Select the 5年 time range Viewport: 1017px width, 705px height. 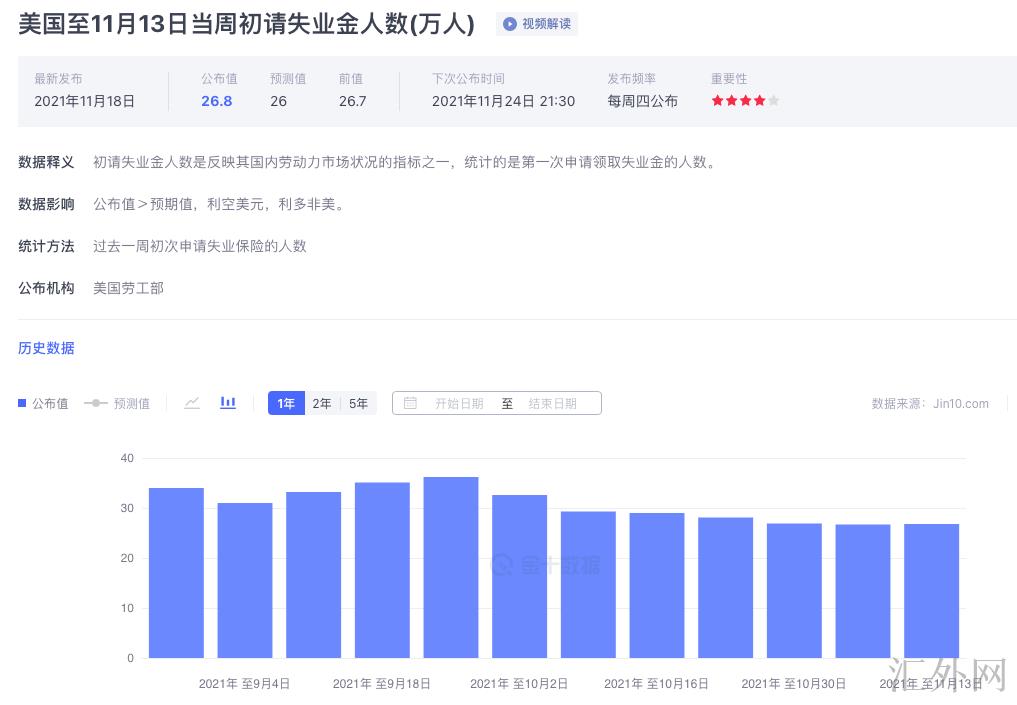coord(358,404)
